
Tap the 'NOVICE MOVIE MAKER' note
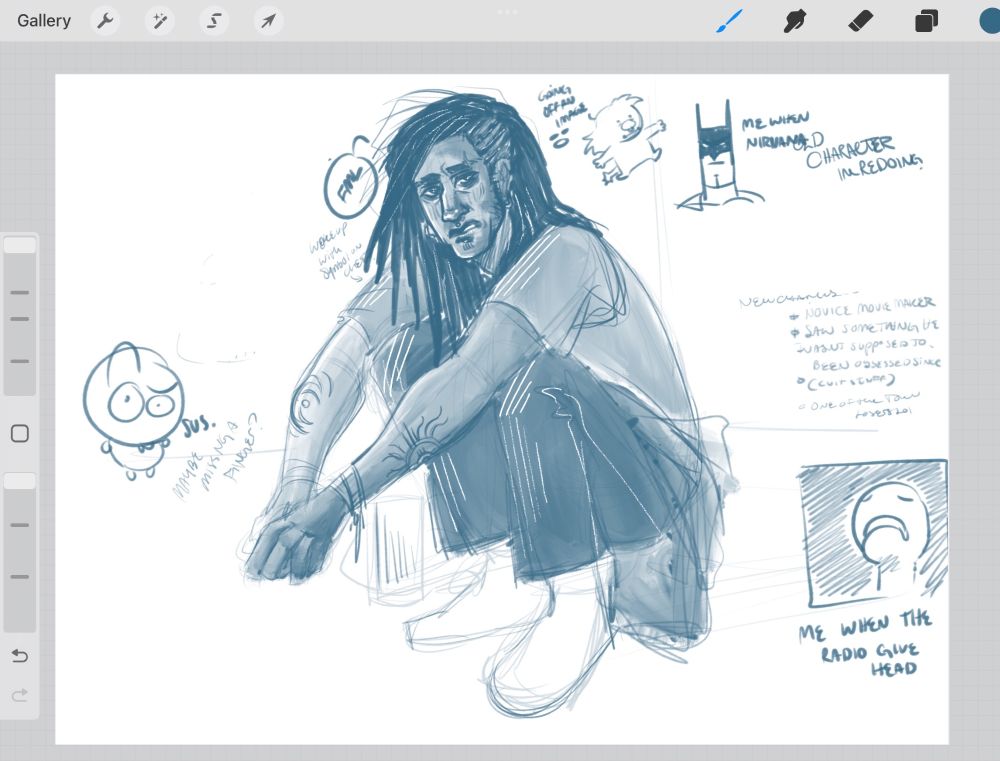[868, 307]
